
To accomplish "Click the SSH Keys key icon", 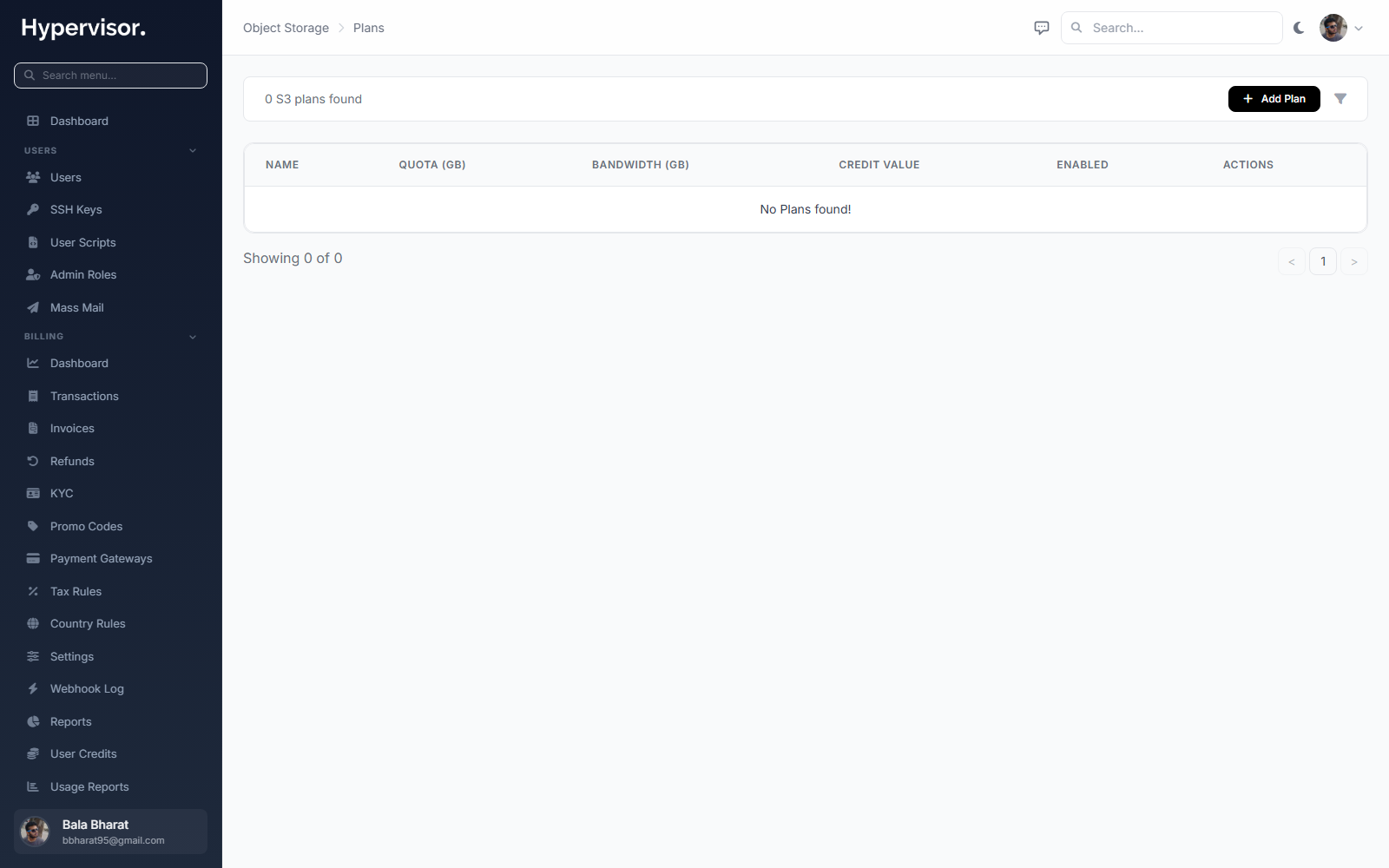I will point(33,209).
